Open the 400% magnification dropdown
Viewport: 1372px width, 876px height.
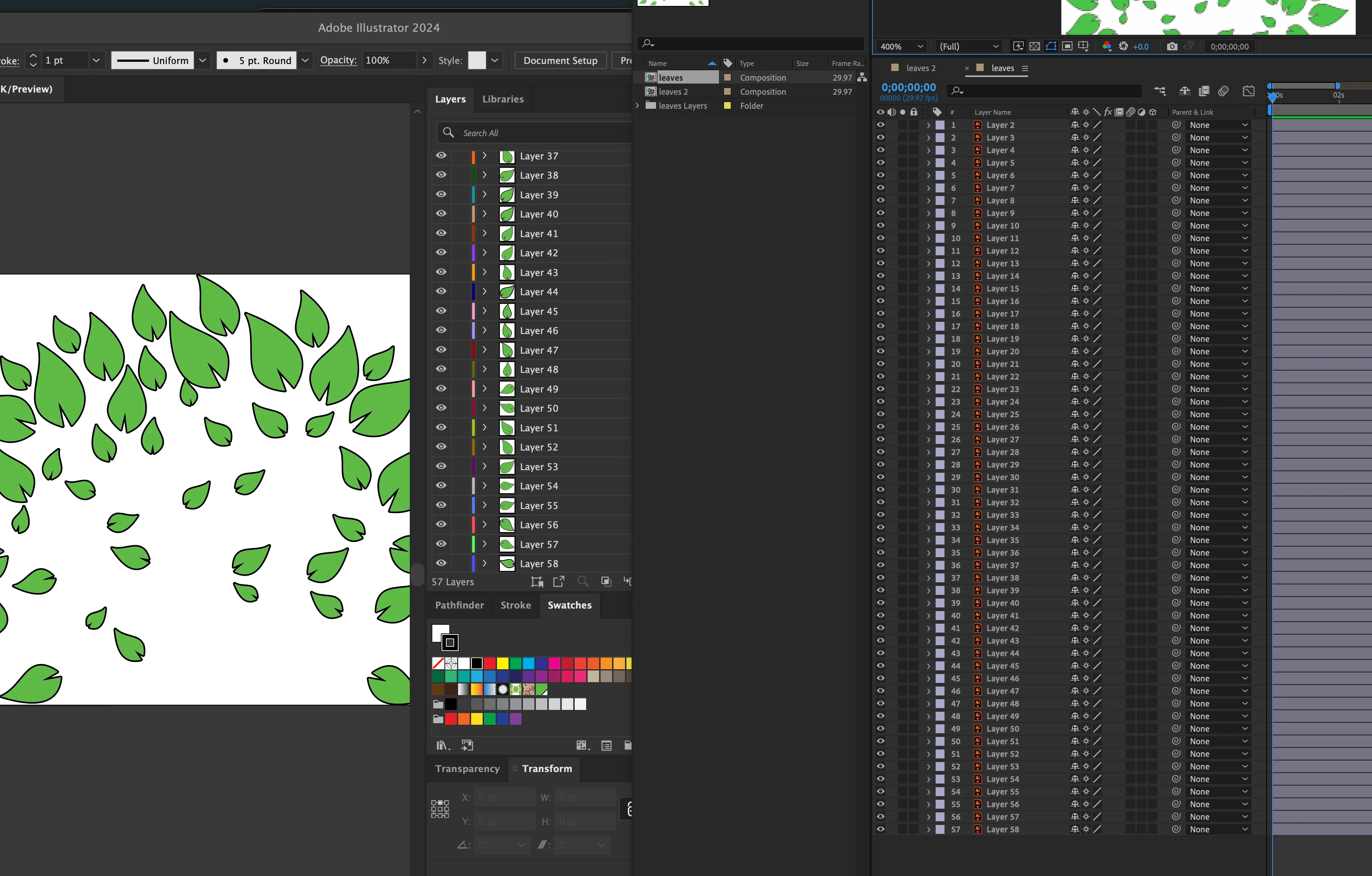(x=901, y=47)
